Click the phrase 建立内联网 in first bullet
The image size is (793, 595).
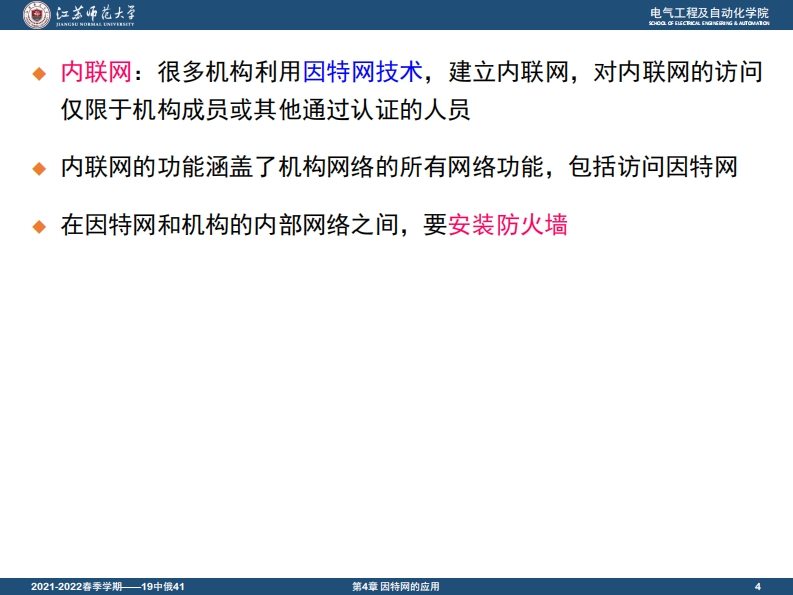click(x=508, y=73)
